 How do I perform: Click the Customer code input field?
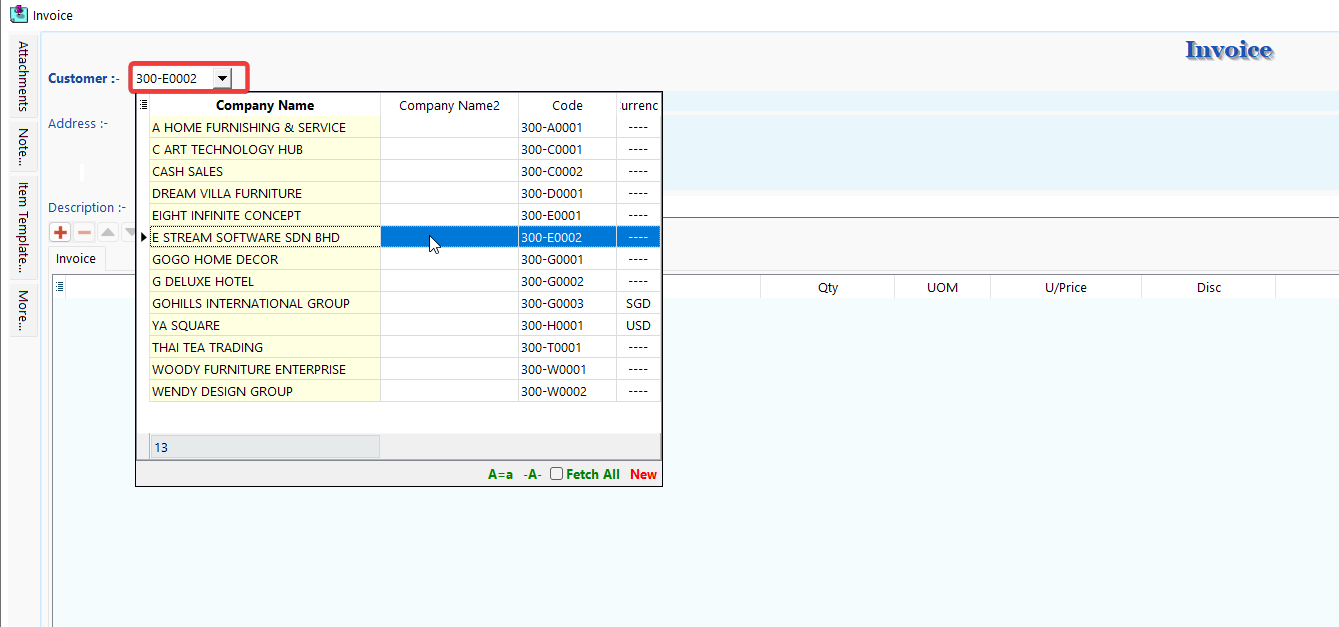172,78
